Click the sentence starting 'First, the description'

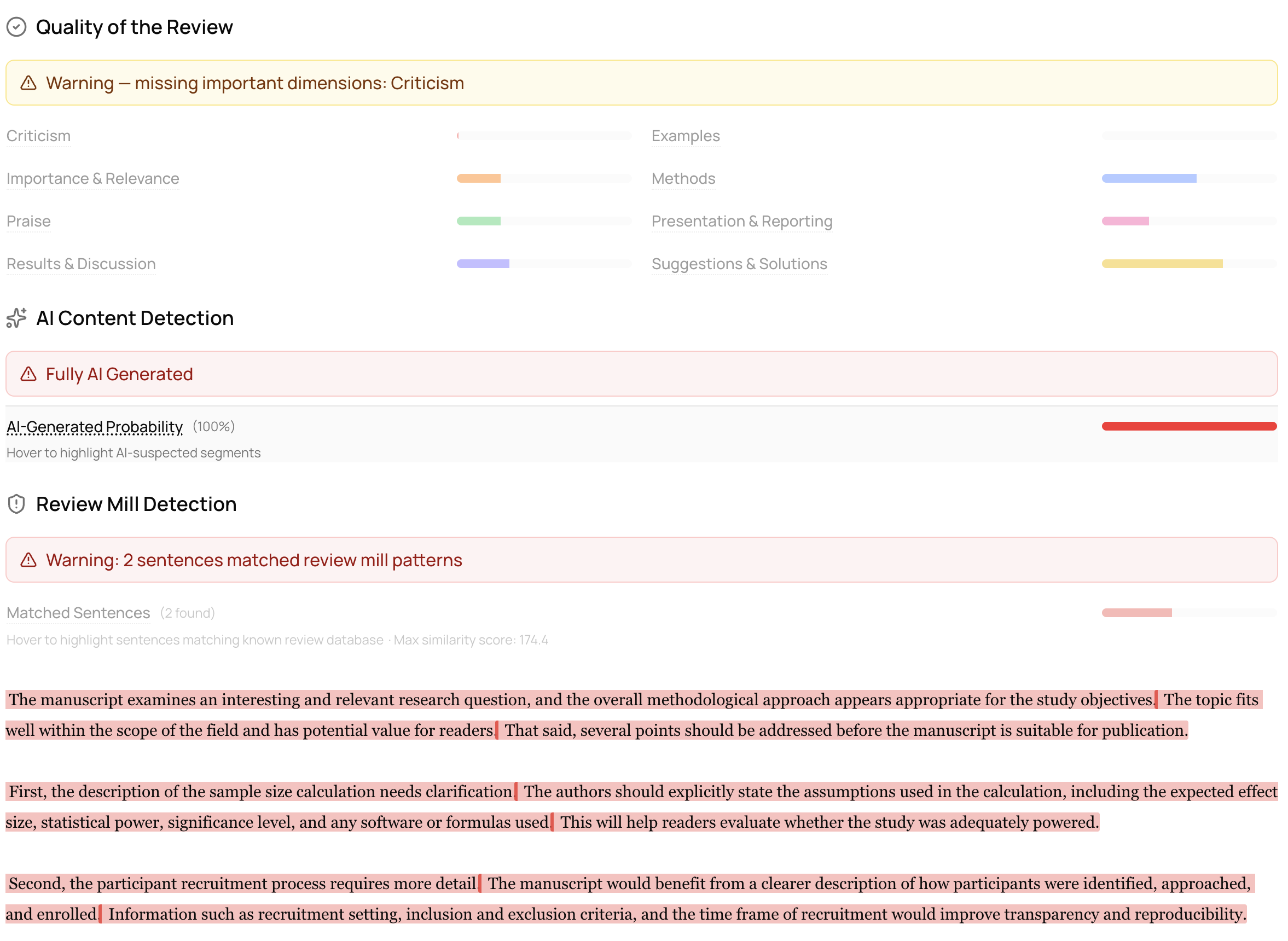tap(261, 792)
